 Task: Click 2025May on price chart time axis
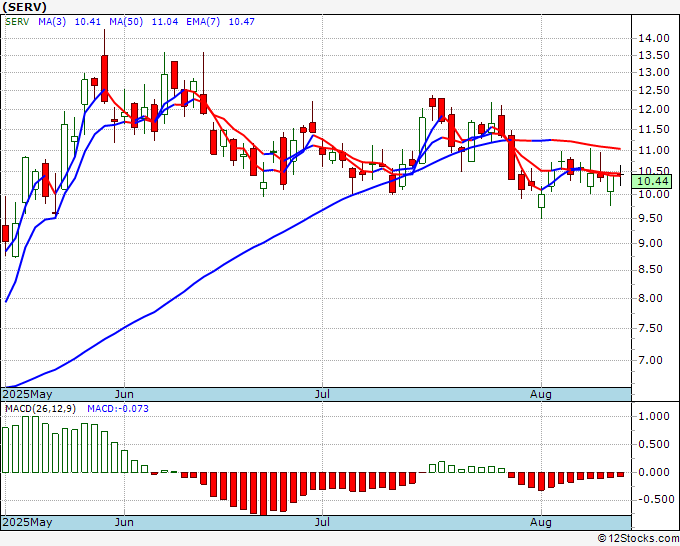tap(27, 394)
